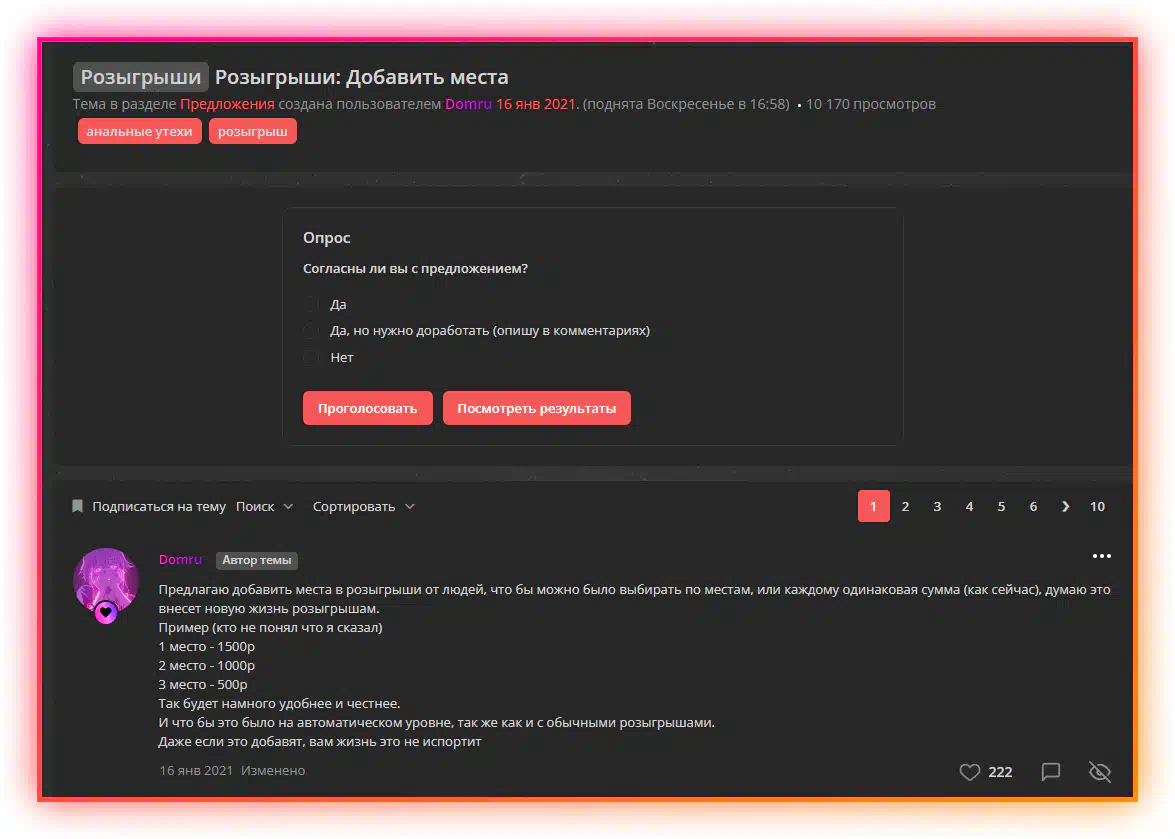Open the "Предложения" section link
1175x839 pixels.
pyautogui.click(x=227, y=104)
